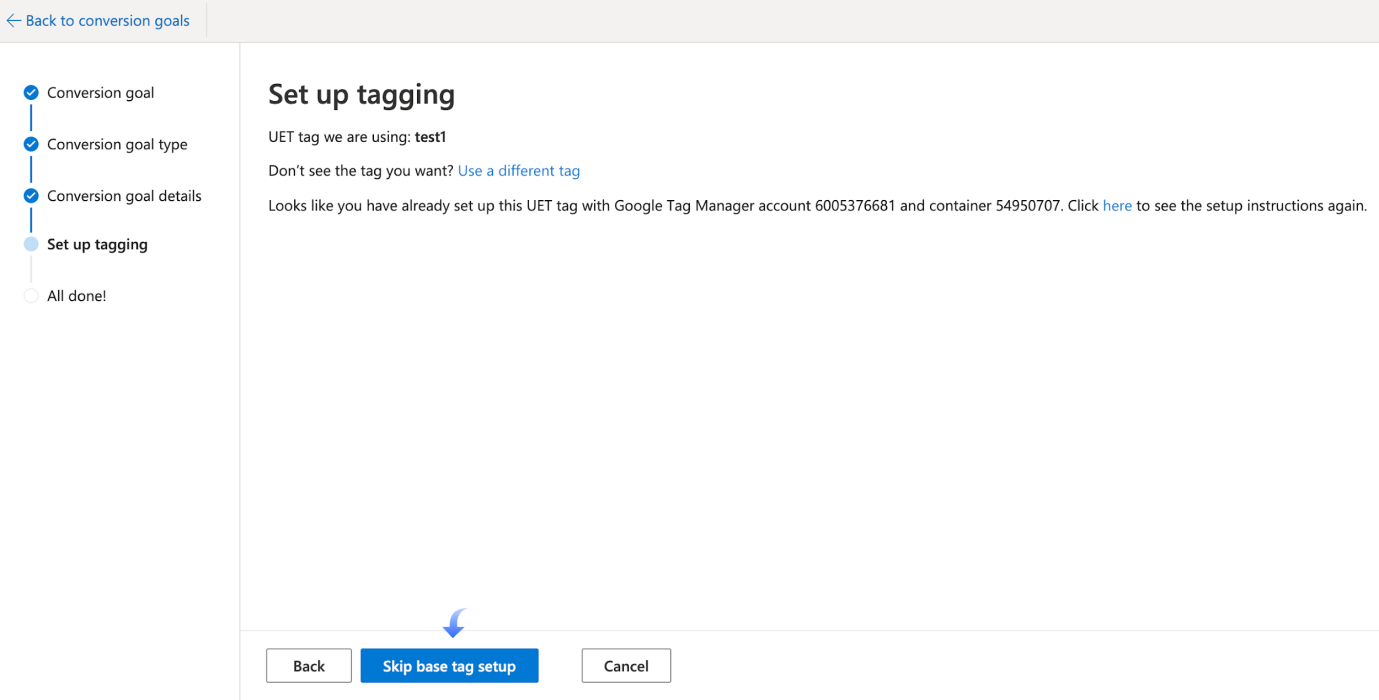Click the All done! empty step circle
The height and width of the screenshot is (700, 1379).
pyautogui.click(x=31, y=296)
